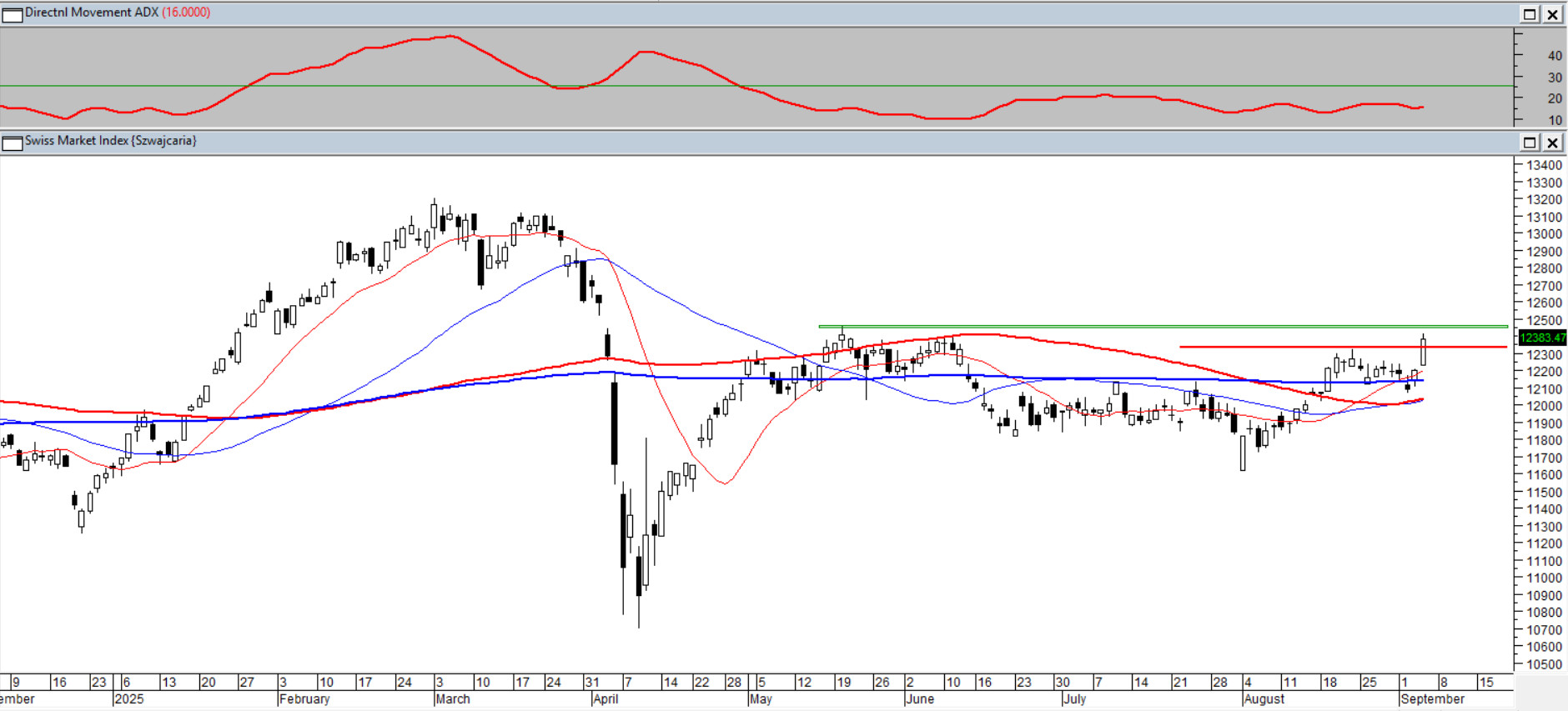Click the green 12383.47 current price tag

(1542, 338)
